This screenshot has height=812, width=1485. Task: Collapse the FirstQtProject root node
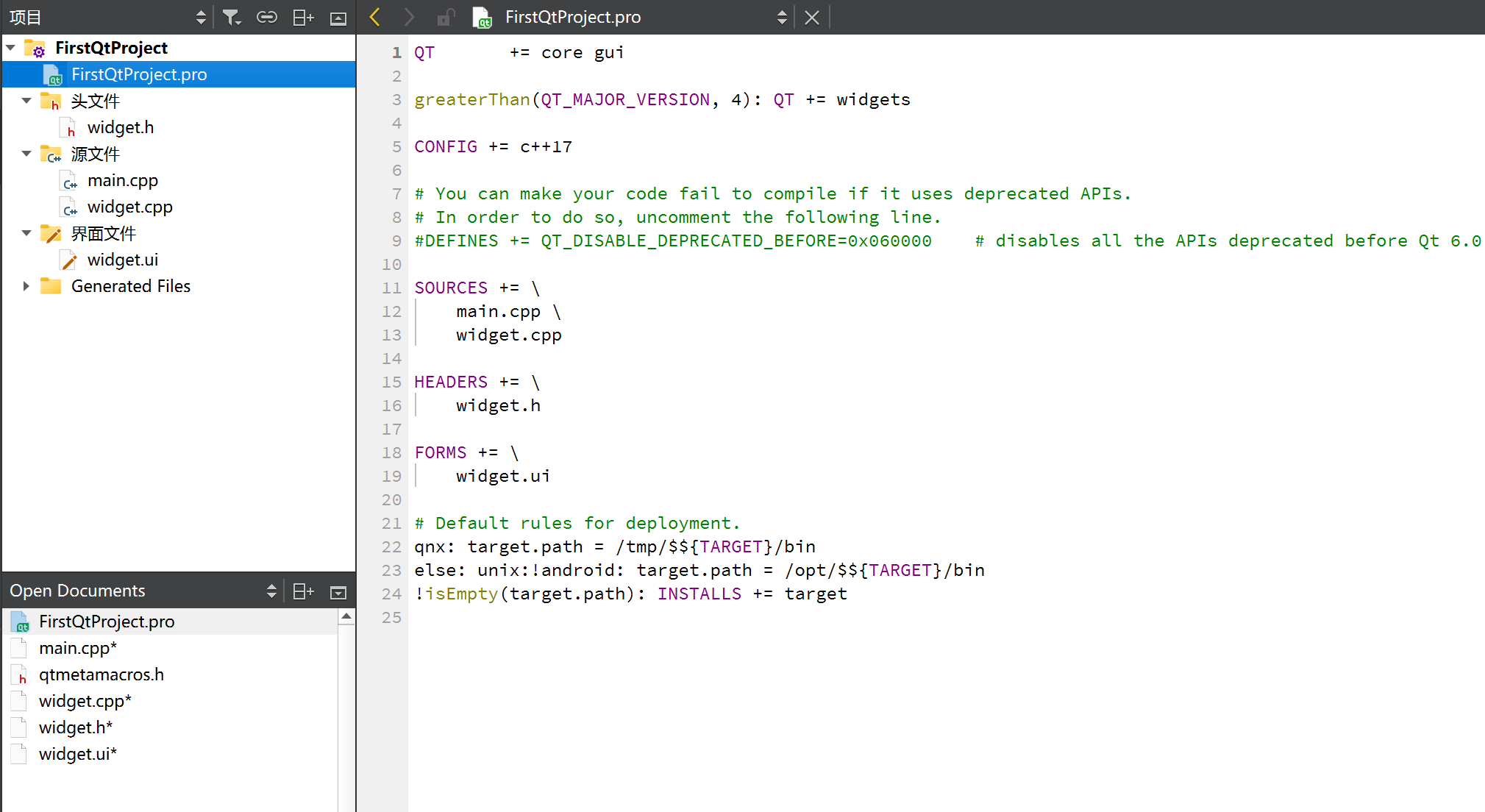(x=11, y=48)
